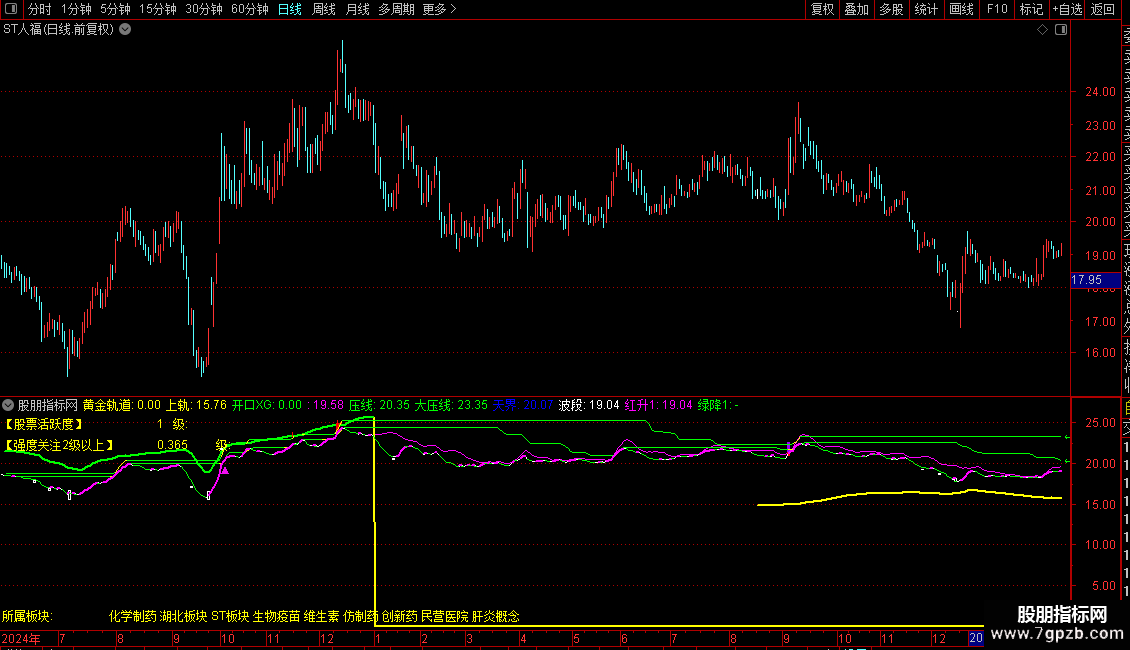This screenshot has width=1130, height=650.
Task: Open the 多周期 multi-period view
Action: tap(396, 9)
